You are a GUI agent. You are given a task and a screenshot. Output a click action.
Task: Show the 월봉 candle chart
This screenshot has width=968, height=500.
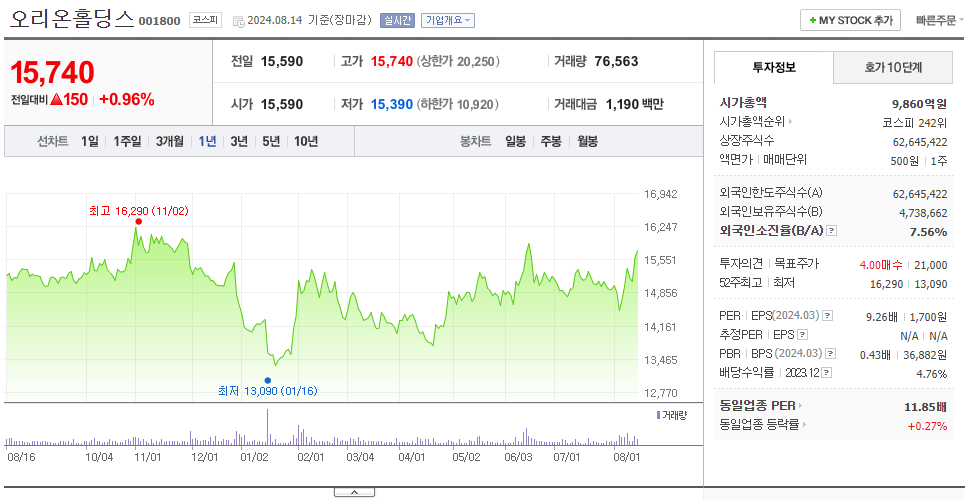click(x=588, y=141)
